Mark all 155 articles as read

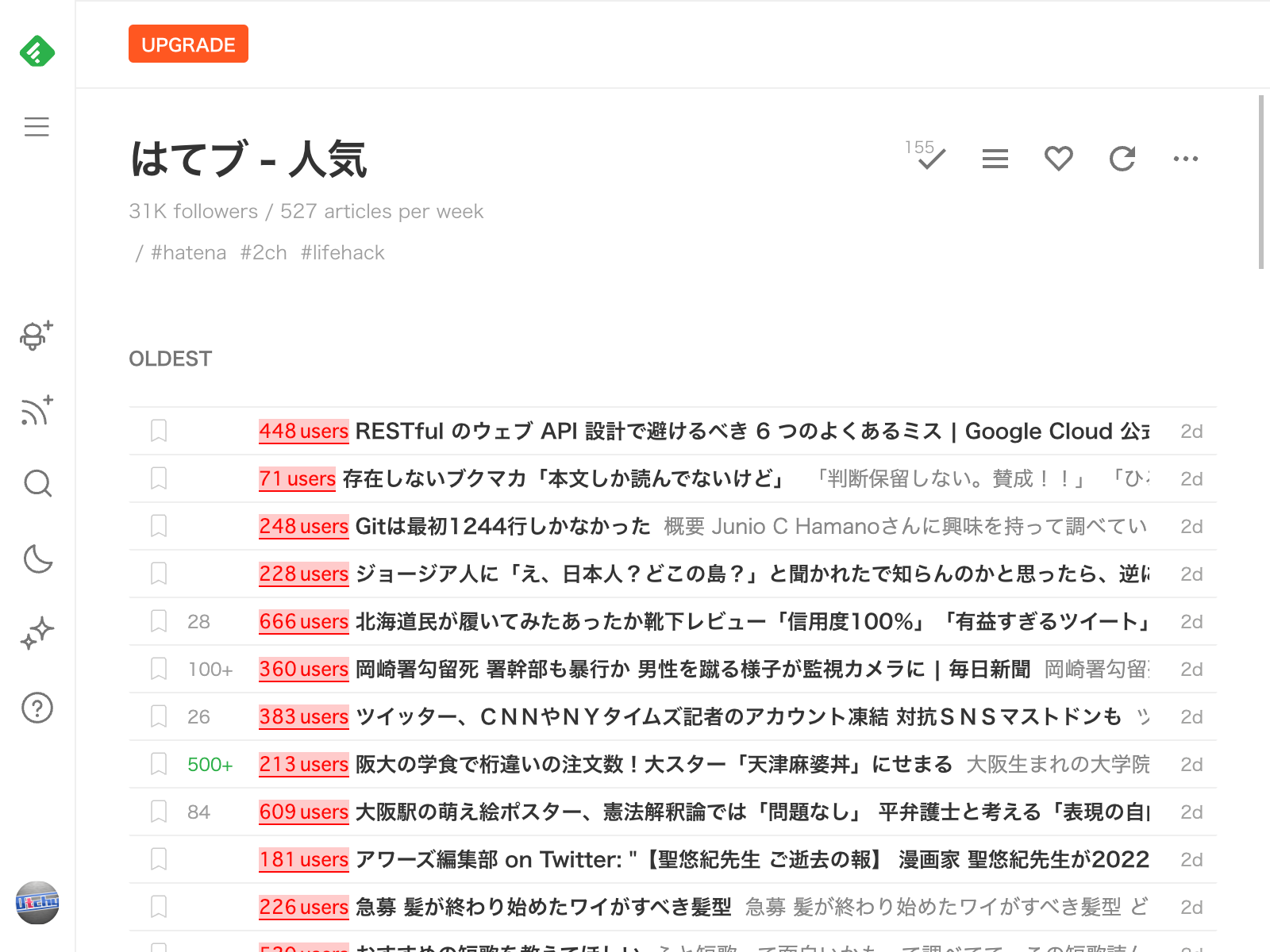coord(926,155)
